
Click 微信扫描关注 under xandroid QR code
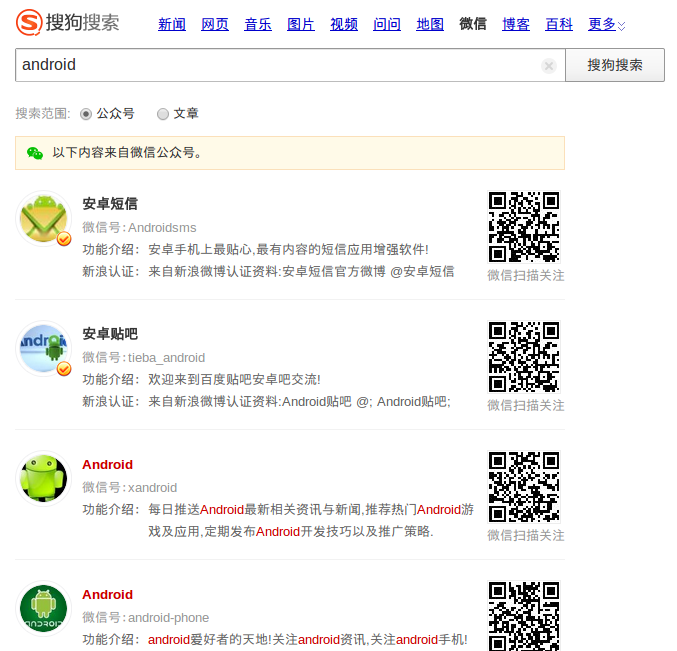[526, 535]
